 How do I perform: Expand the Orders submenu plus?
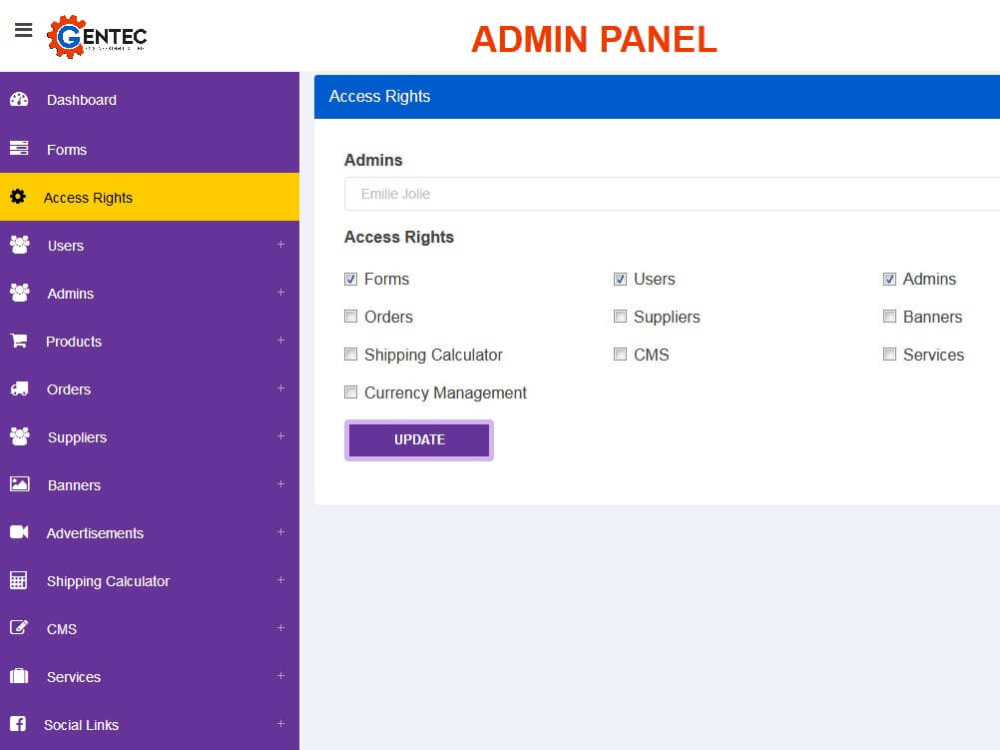click(281, 388)
